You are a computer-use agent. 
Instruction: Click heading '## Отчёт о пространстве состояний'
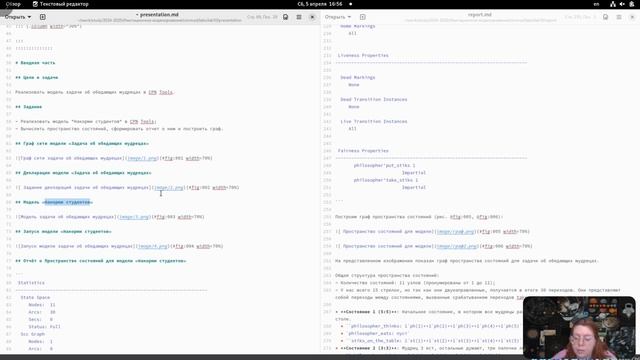(x=101, y=261)
